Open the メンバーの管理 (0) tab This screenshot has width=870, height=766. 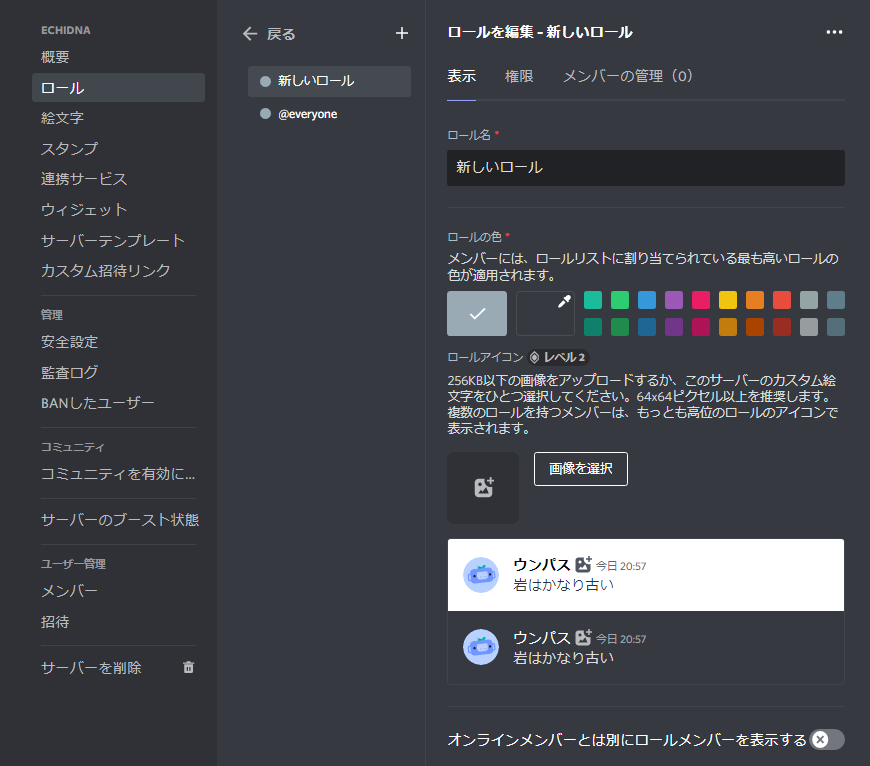pos(628,76)
